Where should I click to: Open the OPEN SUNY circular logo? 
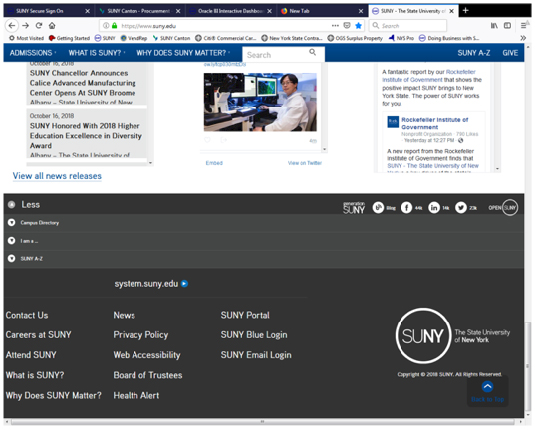510,207
